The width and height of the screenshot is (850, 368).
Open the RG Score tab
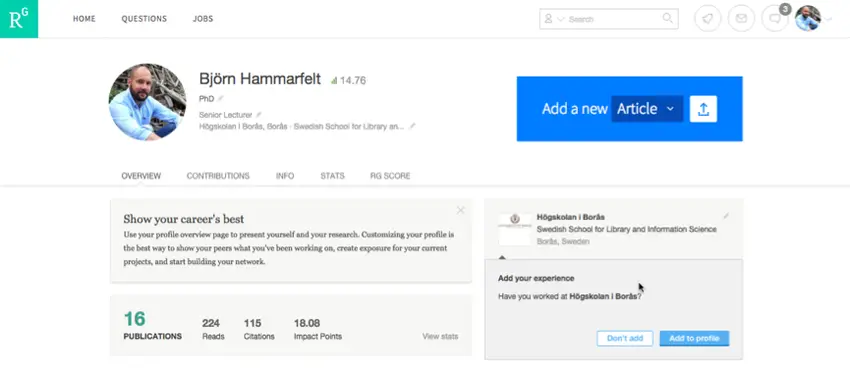click(390, 176)
